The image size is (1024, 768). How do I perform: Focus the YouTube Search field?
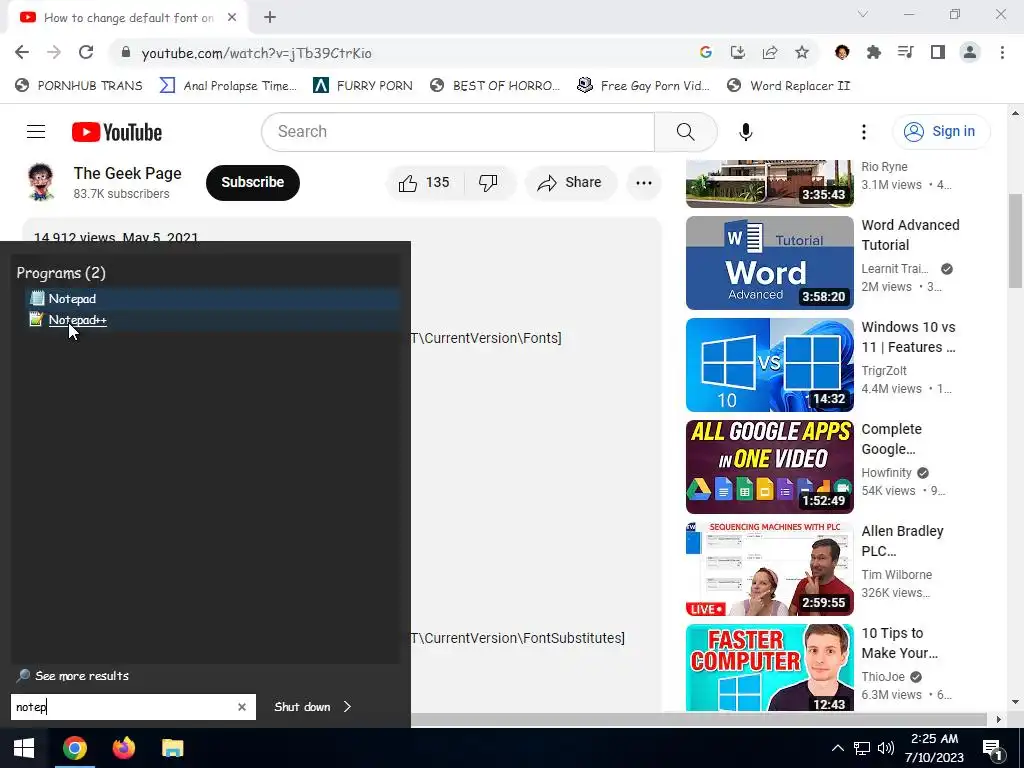458,131
